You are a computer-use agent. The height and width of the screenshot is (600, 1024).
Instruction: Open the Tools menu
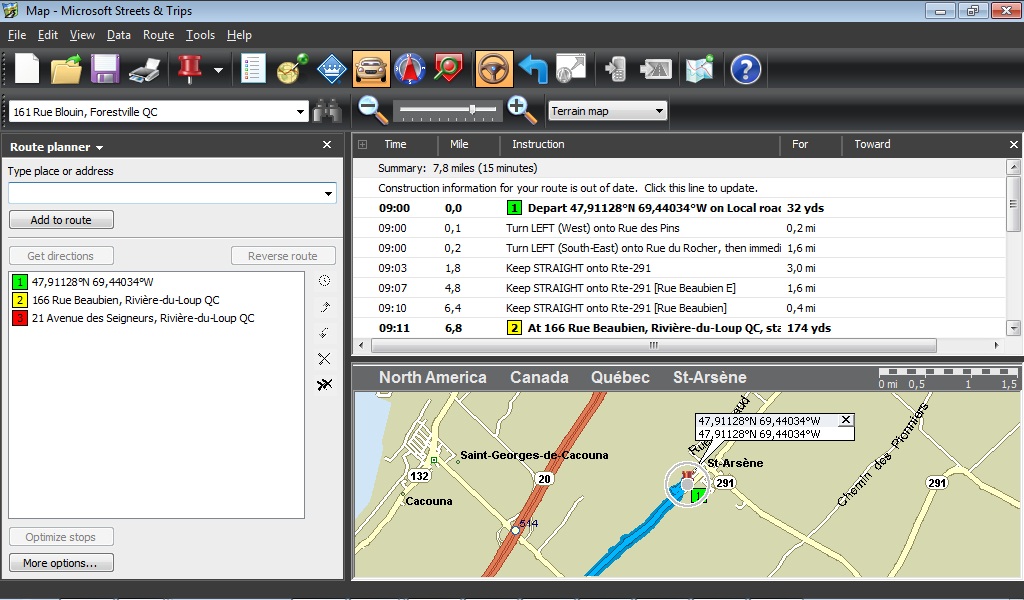tap(200, 35)
